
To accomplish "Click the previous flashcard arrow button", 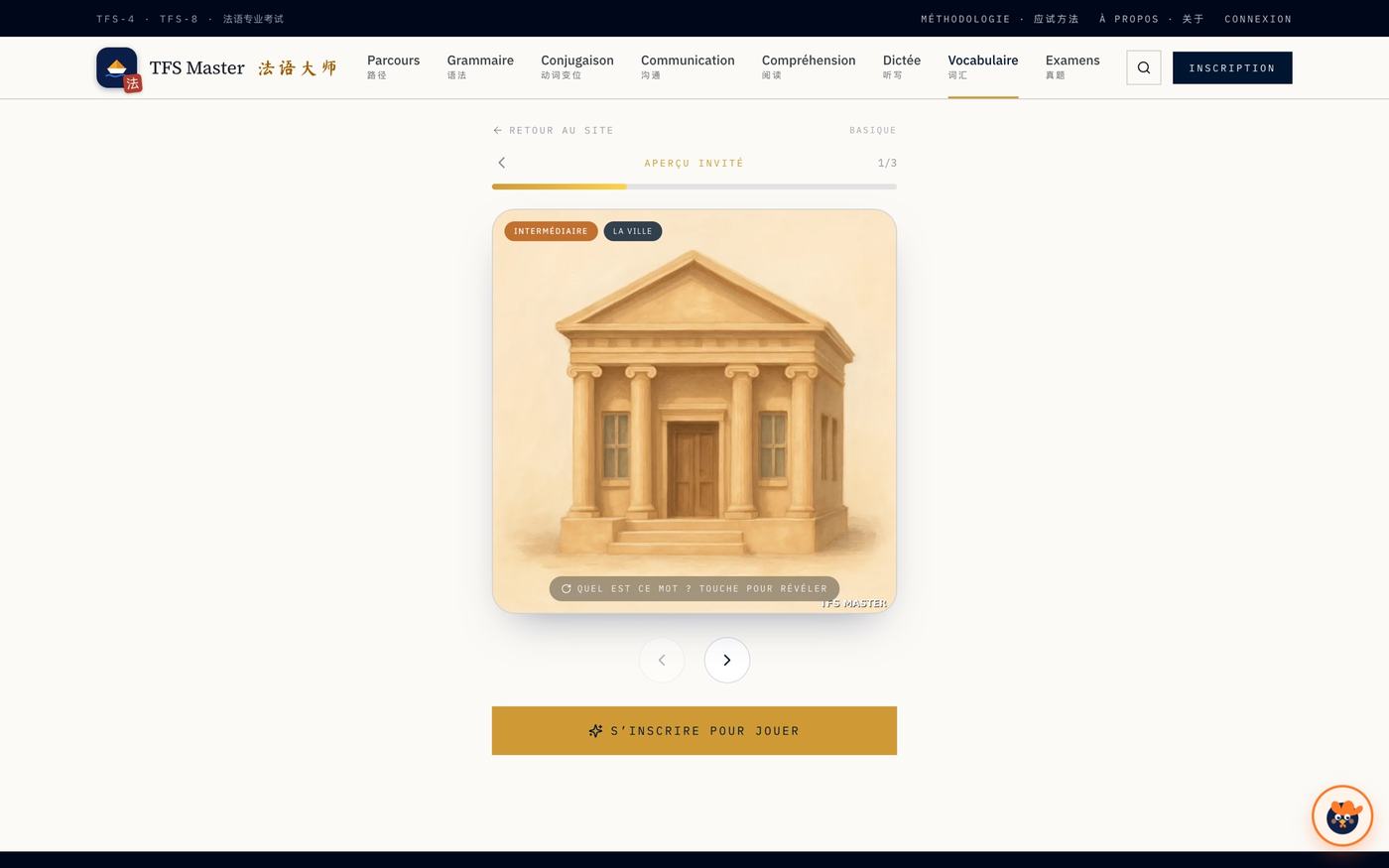I will pos(662,660).
